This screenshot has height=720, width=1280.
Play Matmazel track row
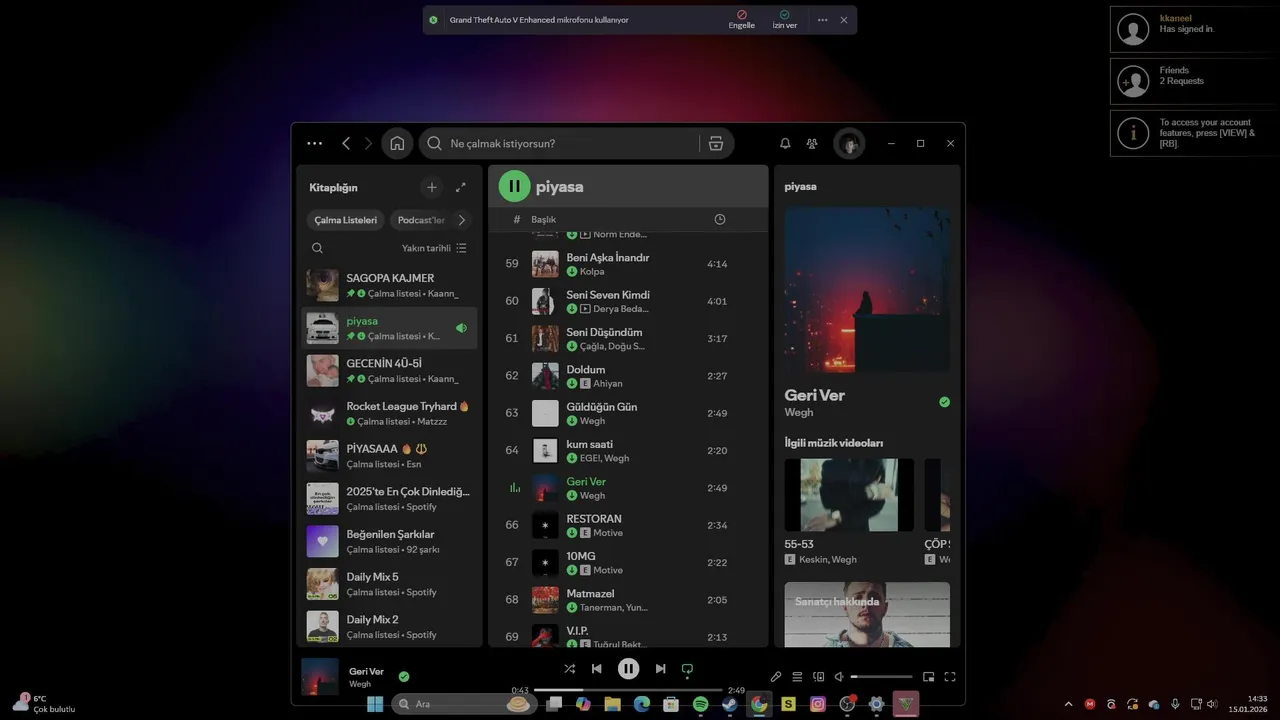point(630,600)
